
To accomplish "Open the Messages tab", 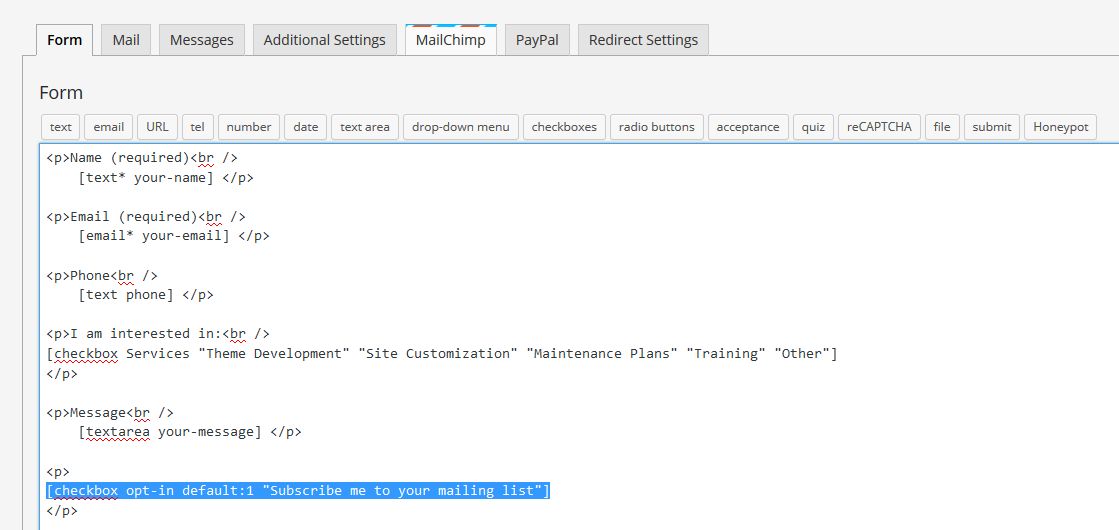I will [x=201, y=40].
